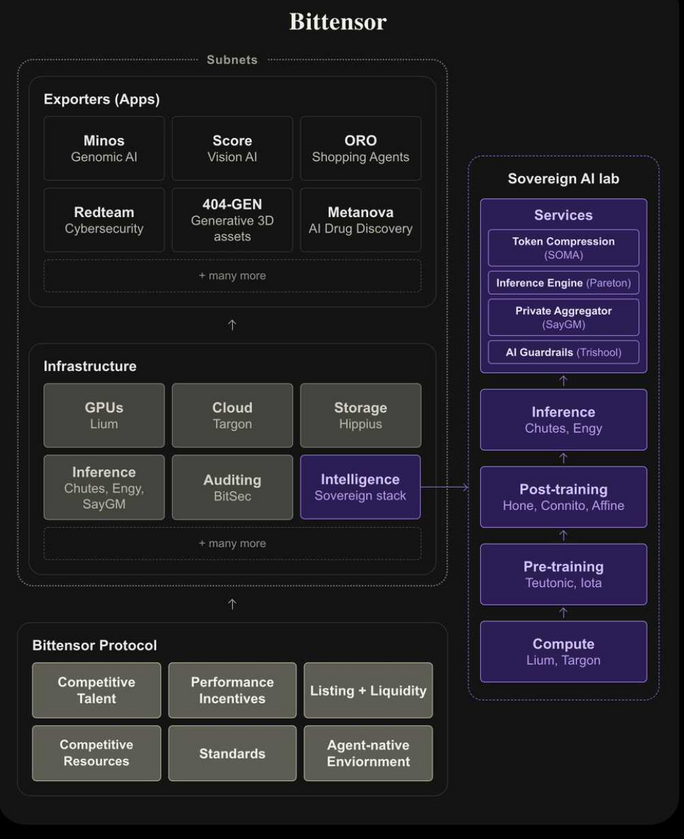
Task: Select the Agent-native Enviornment box
Action: pos(368,753)
